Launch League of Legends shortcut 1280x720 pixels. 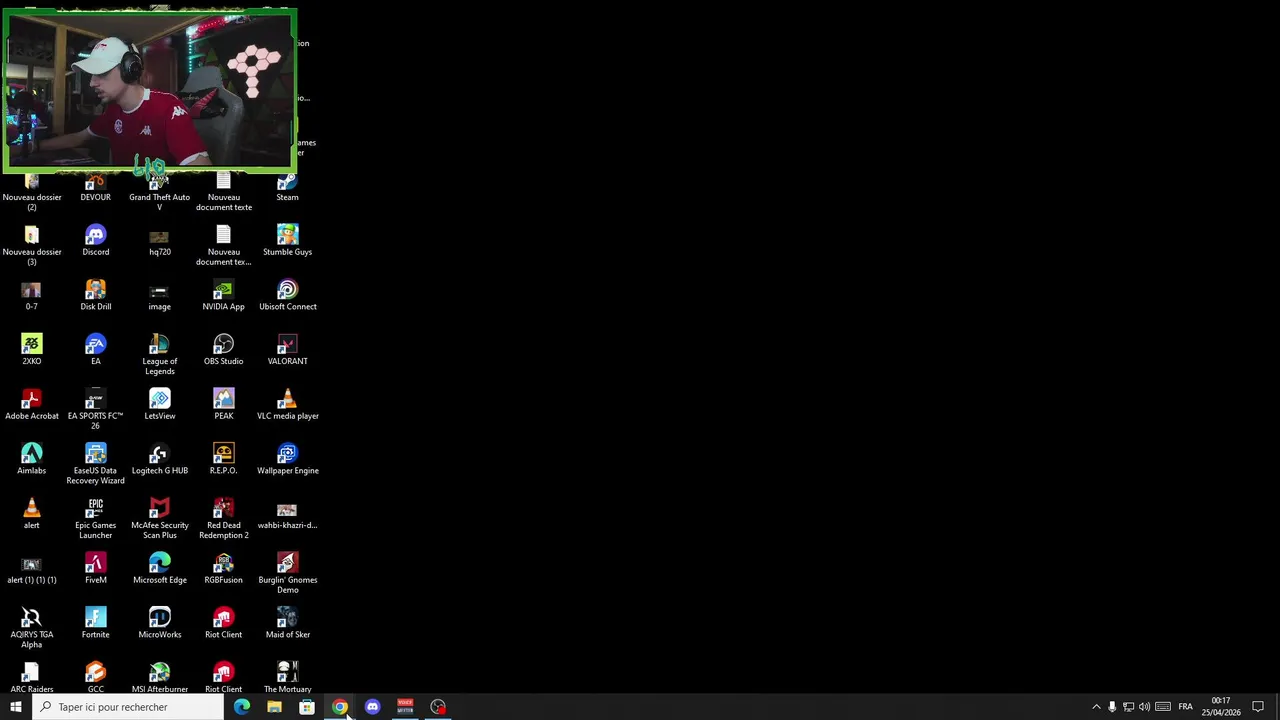pyautogui.click(x=159, y=355)
